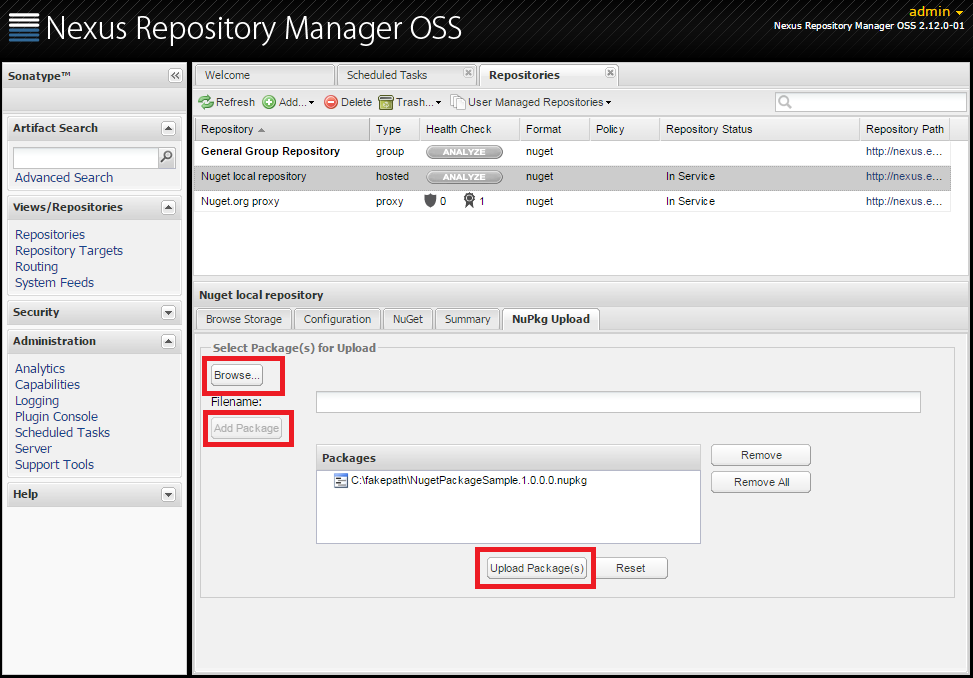Click the Upload Package(s) button
The image size is (973, 678).
pyautogui.click(x=537, y=568)
